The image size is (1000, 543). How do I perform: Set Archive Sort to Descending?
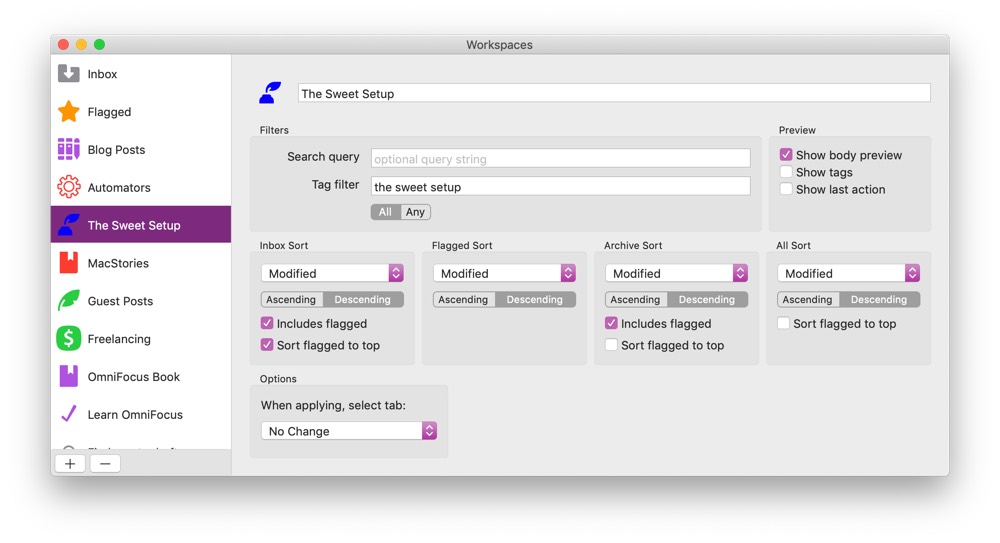(707, 299)
